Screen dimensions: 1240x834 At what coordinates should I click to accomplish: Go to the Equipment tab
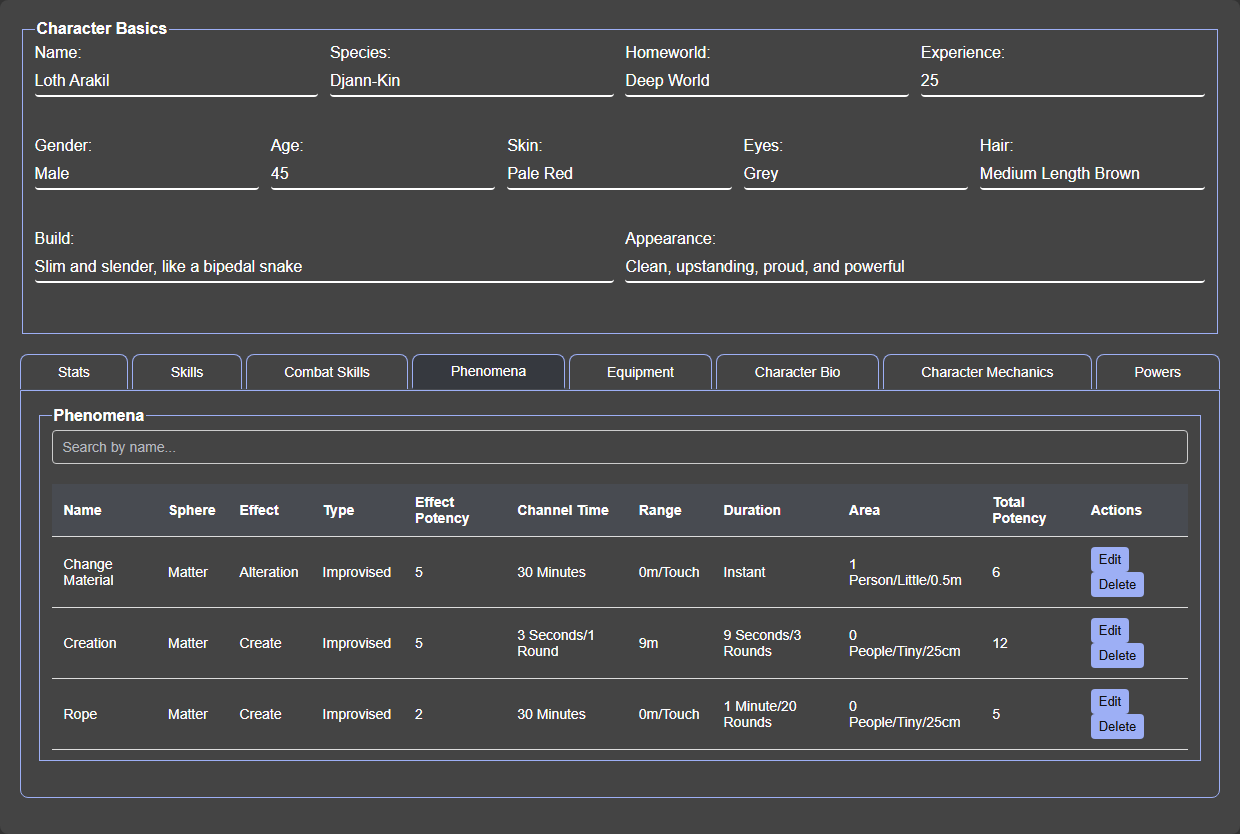pyautogui.click(x=640, y=372)
